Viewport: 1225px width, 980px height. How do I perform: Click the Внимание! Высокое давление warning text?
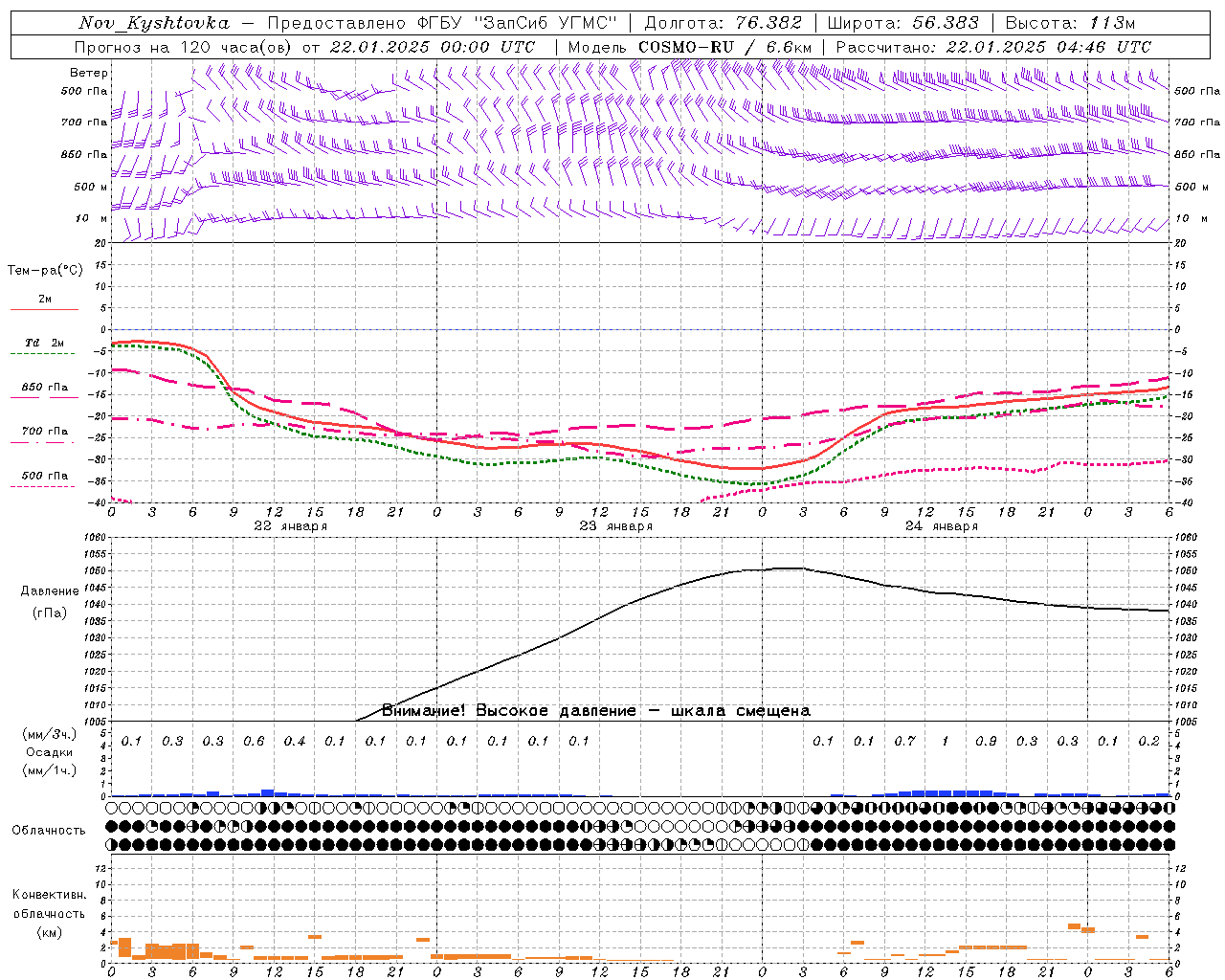pos(596,711)
